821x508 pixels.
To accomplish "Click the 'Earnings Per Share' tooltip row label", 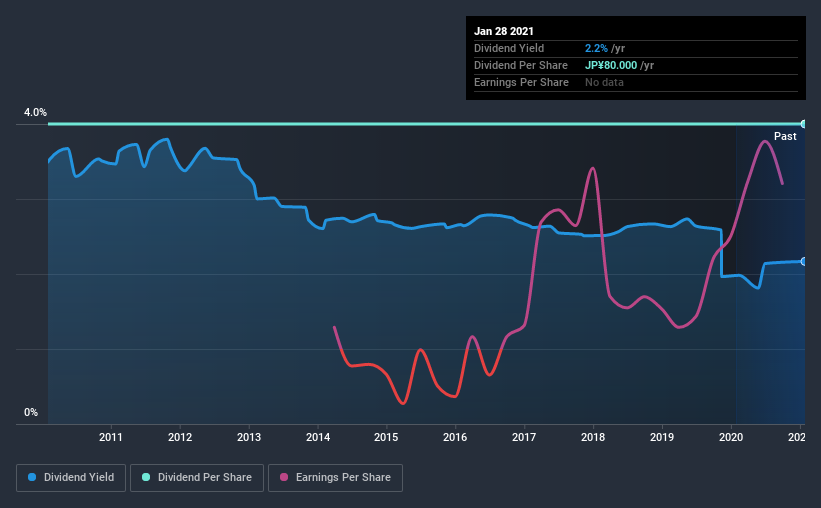I will 521,83.
